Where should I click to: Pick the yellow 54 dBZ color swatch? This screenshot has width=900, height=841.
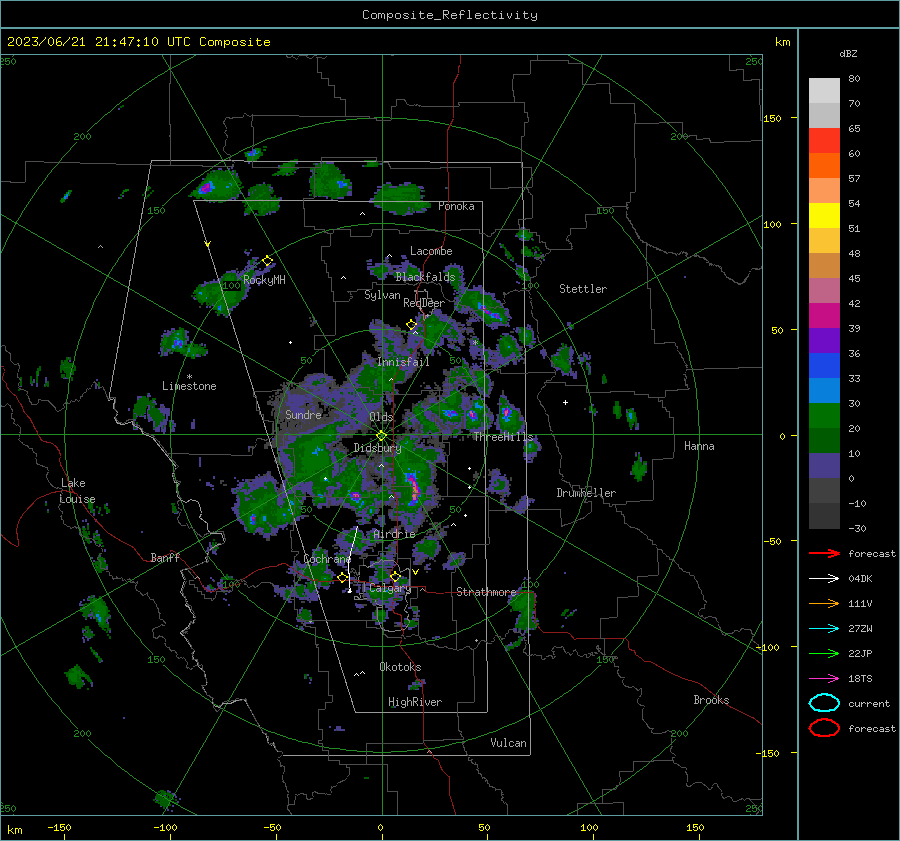coord(824,216)
